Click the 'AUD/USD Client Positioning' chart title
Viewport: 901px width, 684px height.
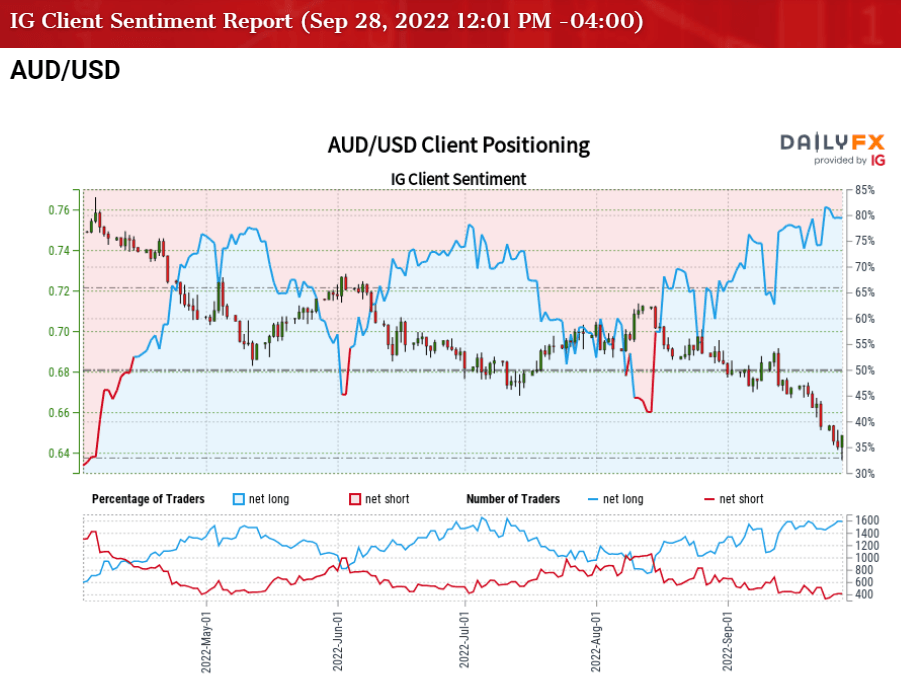[459, 145]
